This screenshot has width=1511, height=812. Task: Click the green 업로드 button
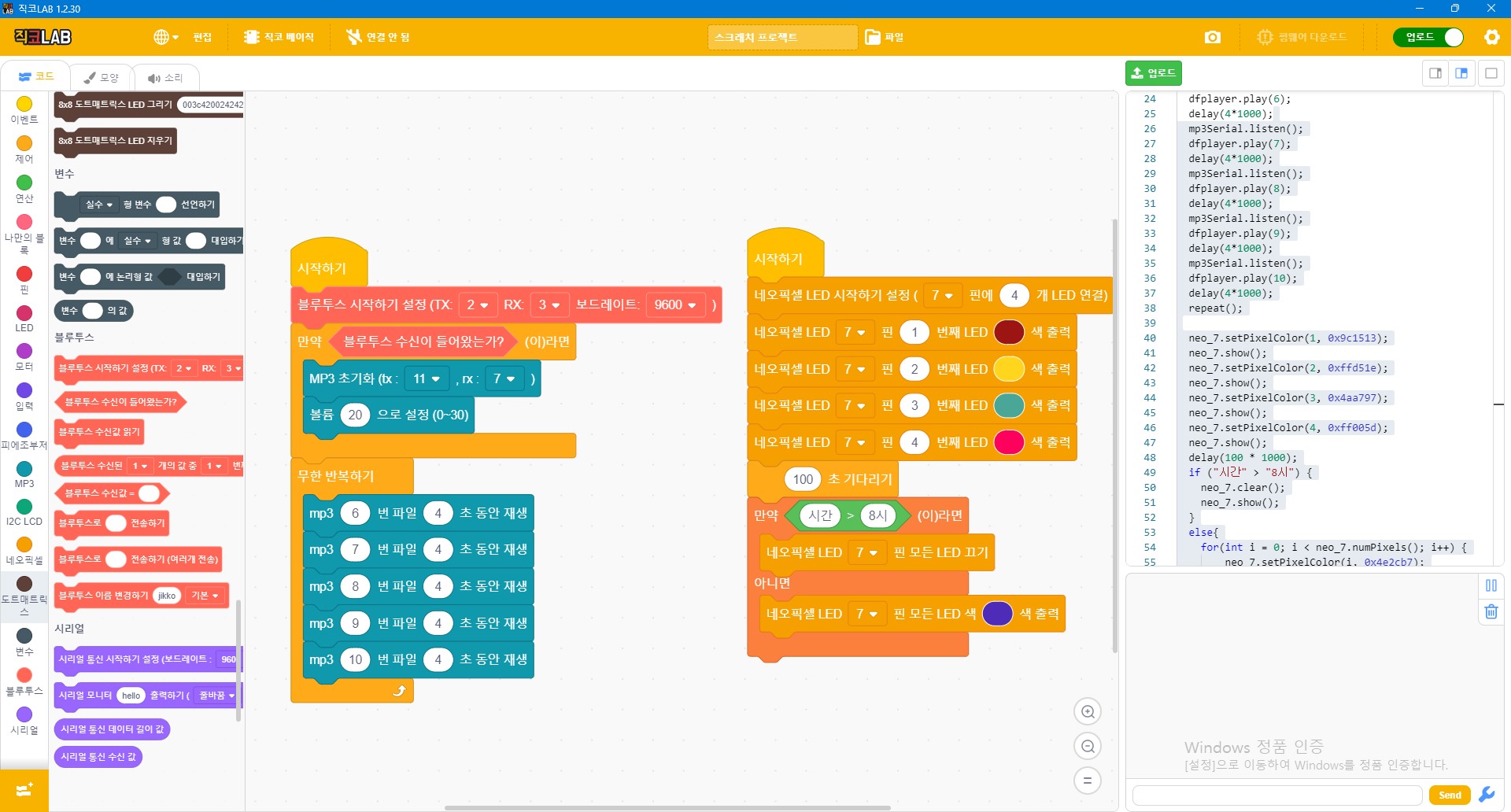click(1153, 73)
